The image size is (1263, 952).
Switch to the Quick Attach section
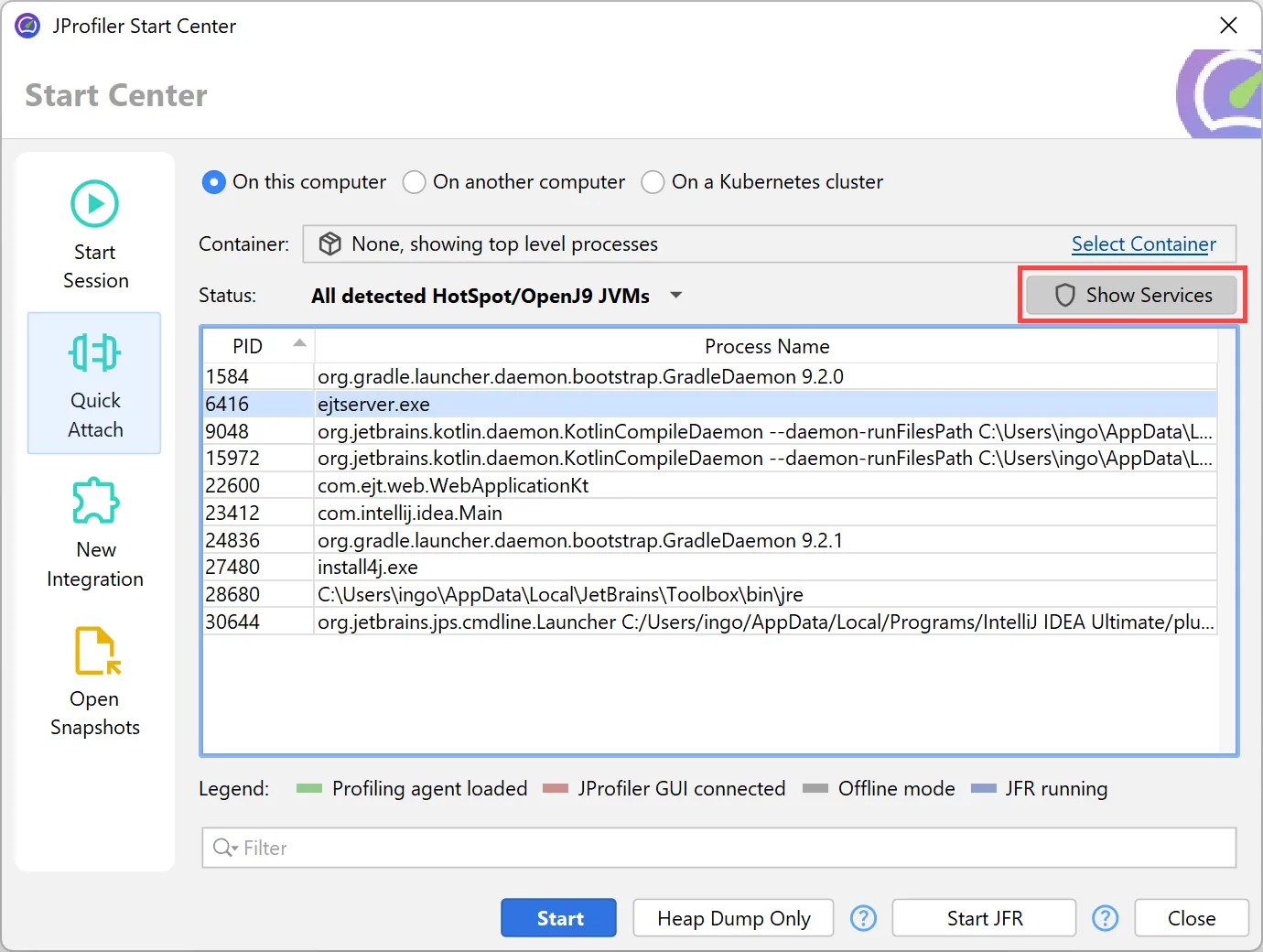94,384
